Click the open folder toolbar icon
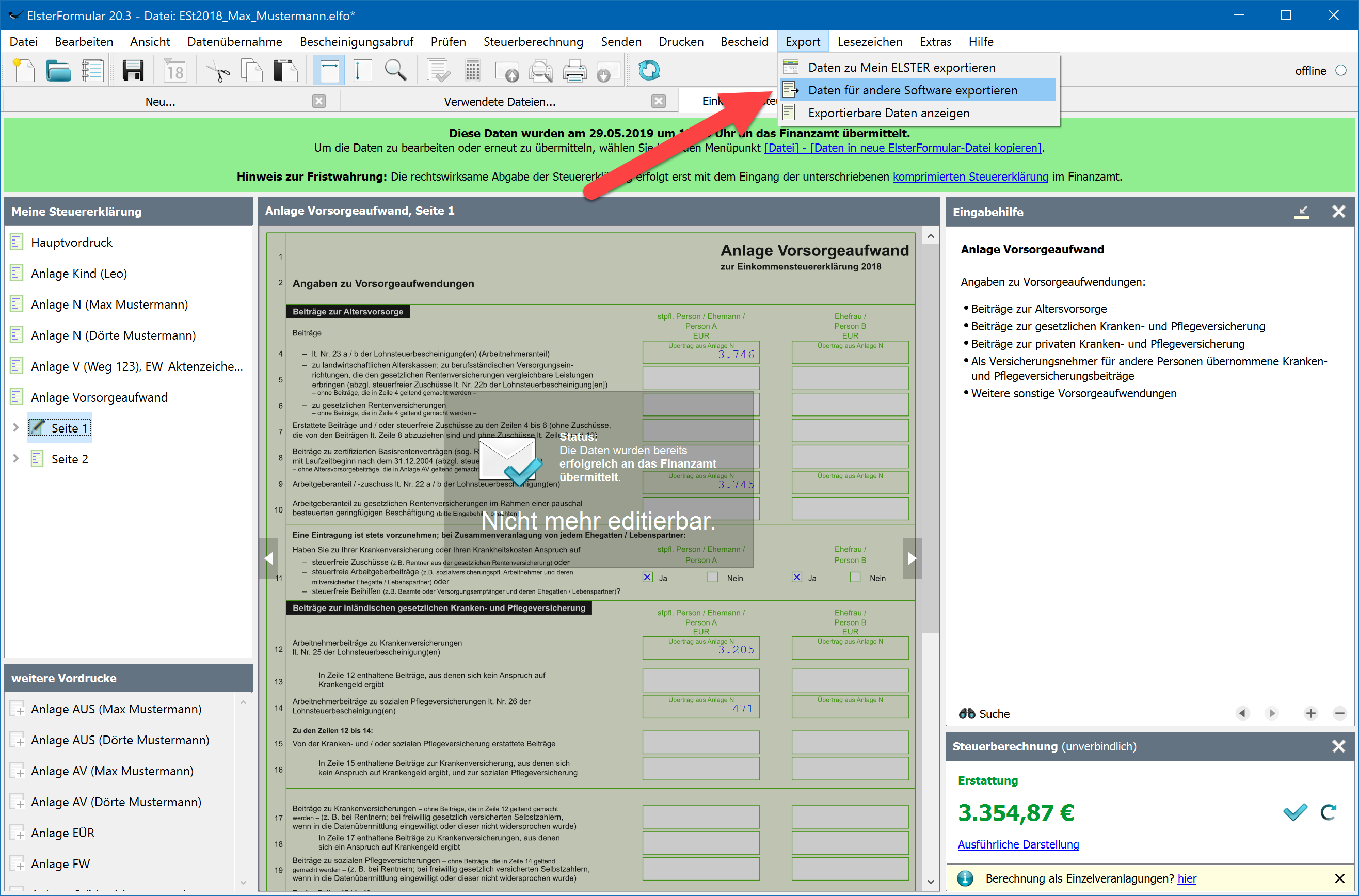 [58, 71]
